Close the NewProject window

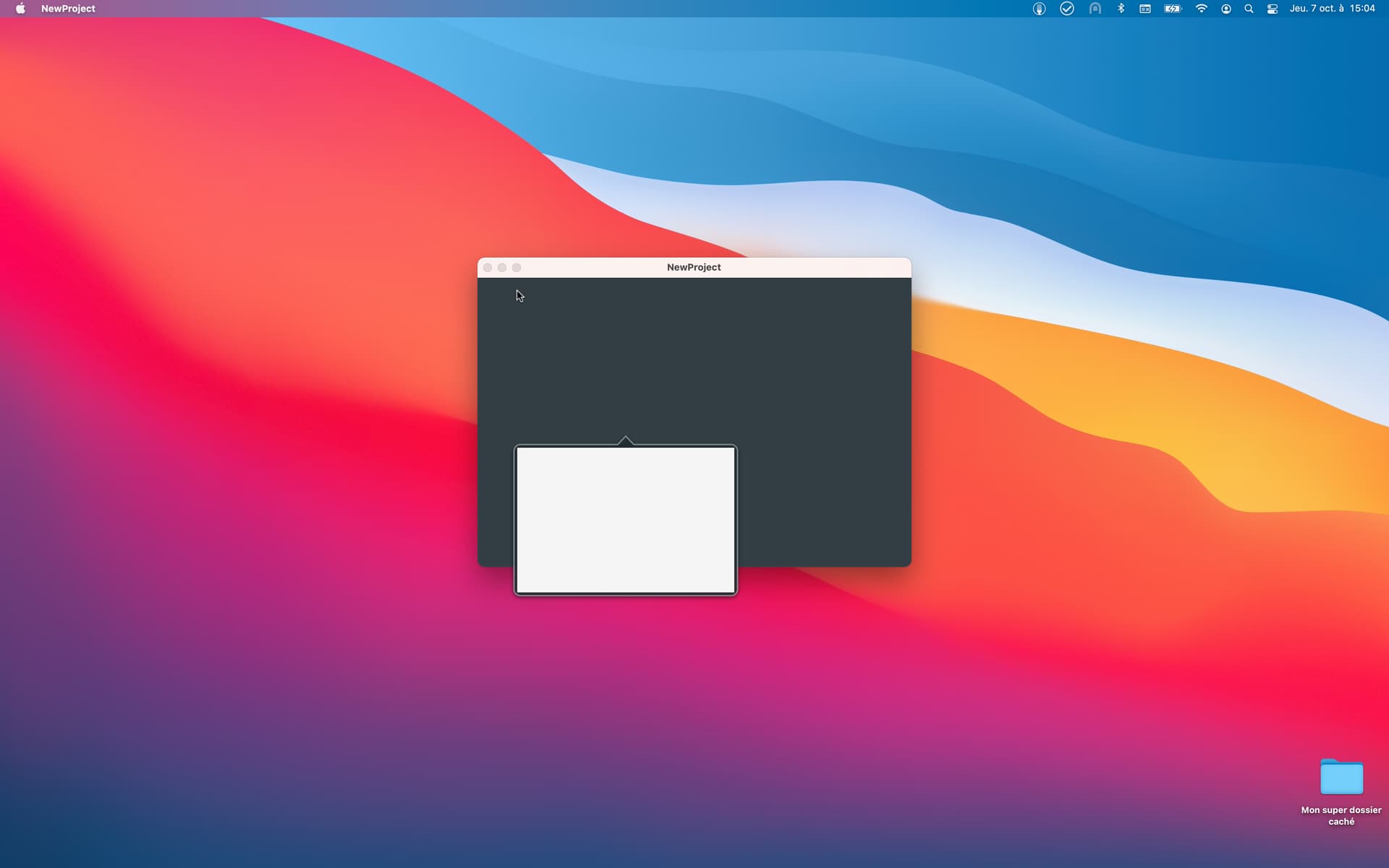click(x=488, y=268)
